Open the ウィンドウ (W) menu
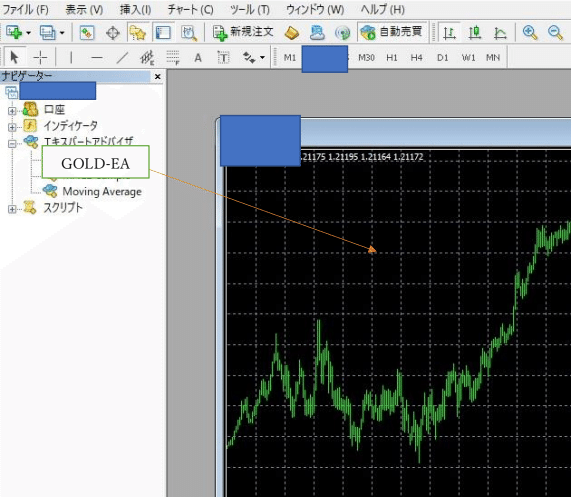The image size is (575, 497). coord(315,9)
